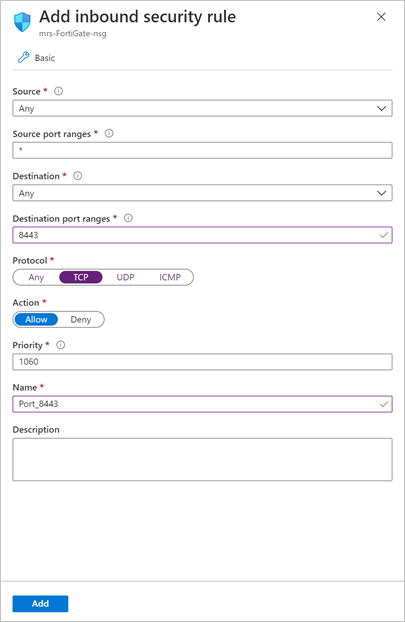405x622 pixels.
Task: Open the Destination dropdown
Action: click(x=202, y=193)
